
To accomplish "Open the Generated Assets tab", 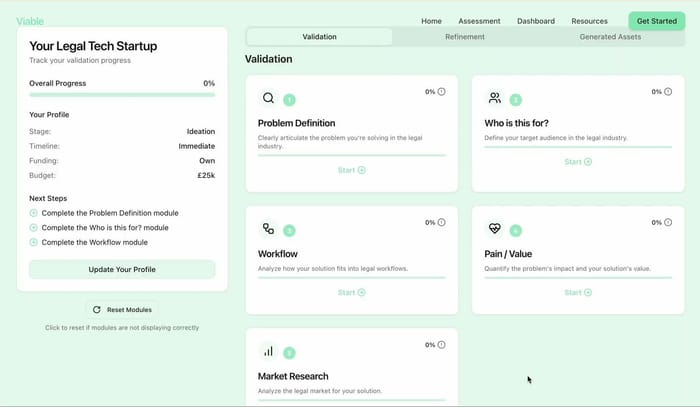I will coord(610,37).
